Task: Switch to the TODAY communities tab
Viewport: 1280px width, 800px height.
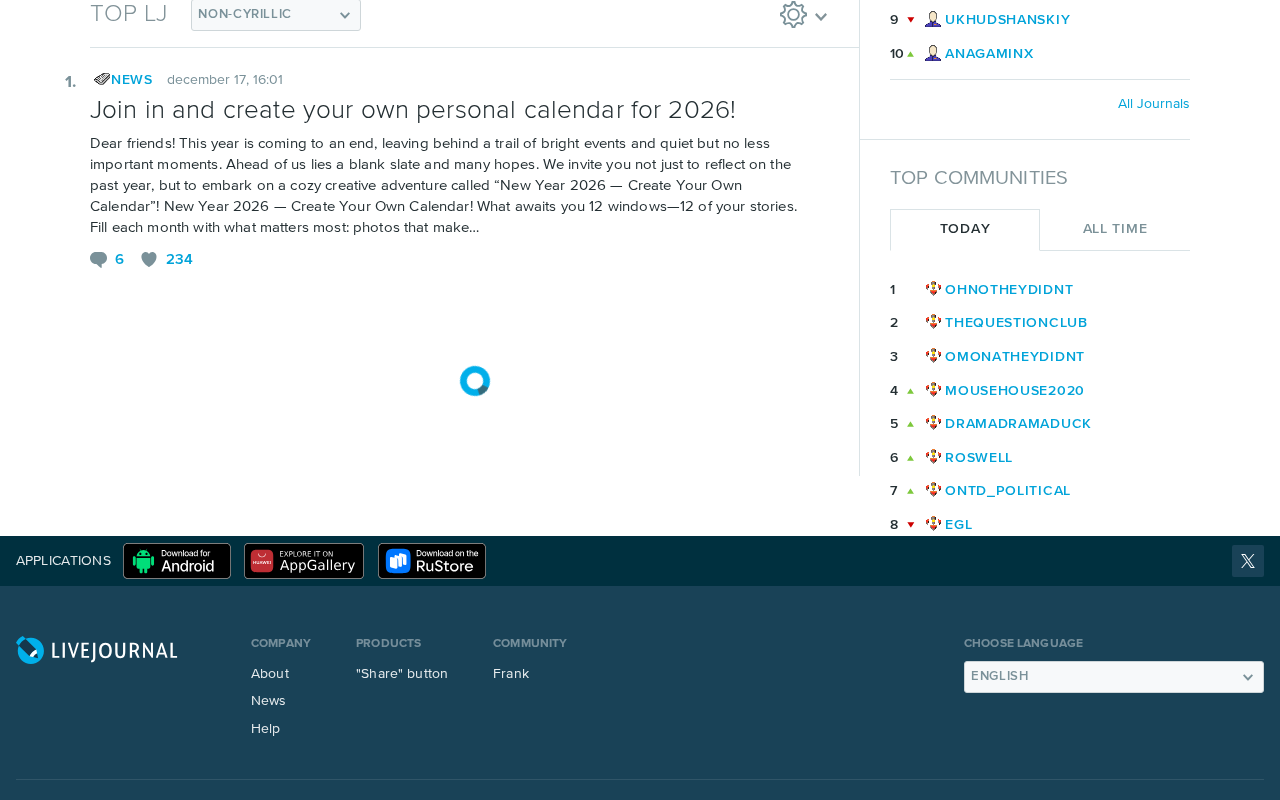Action: tap(965, 229)
